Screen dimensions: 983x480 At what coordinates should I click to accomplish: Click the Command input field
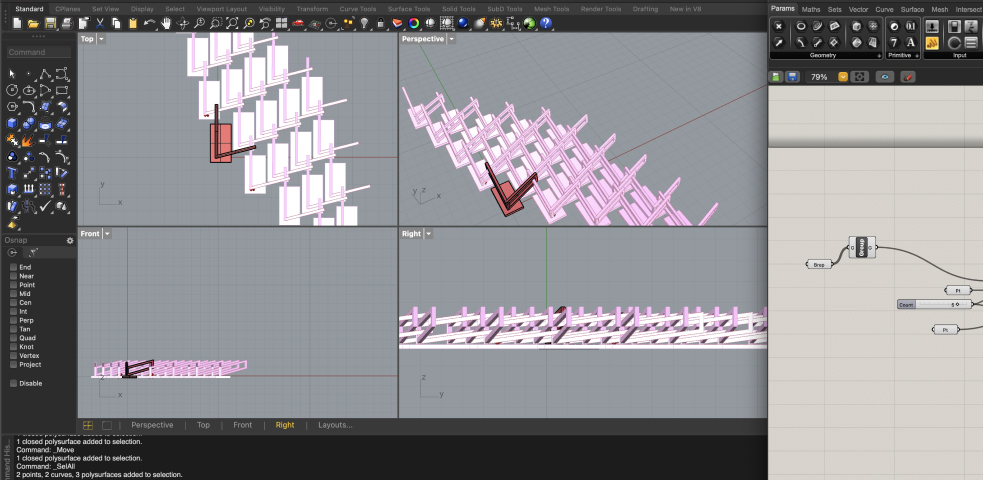click(40, 52)
